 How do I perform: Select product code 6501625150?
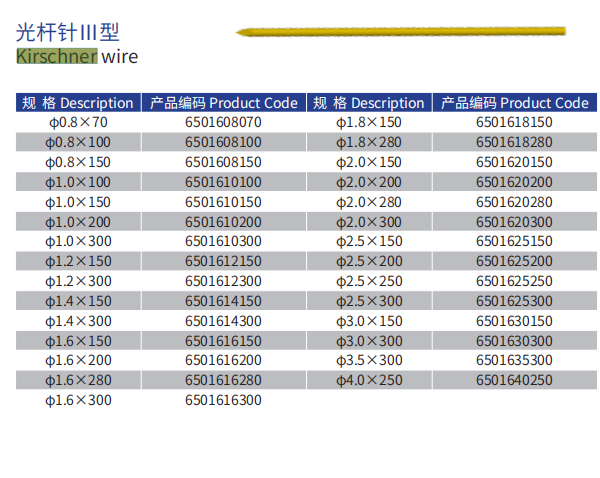point(514,241)
